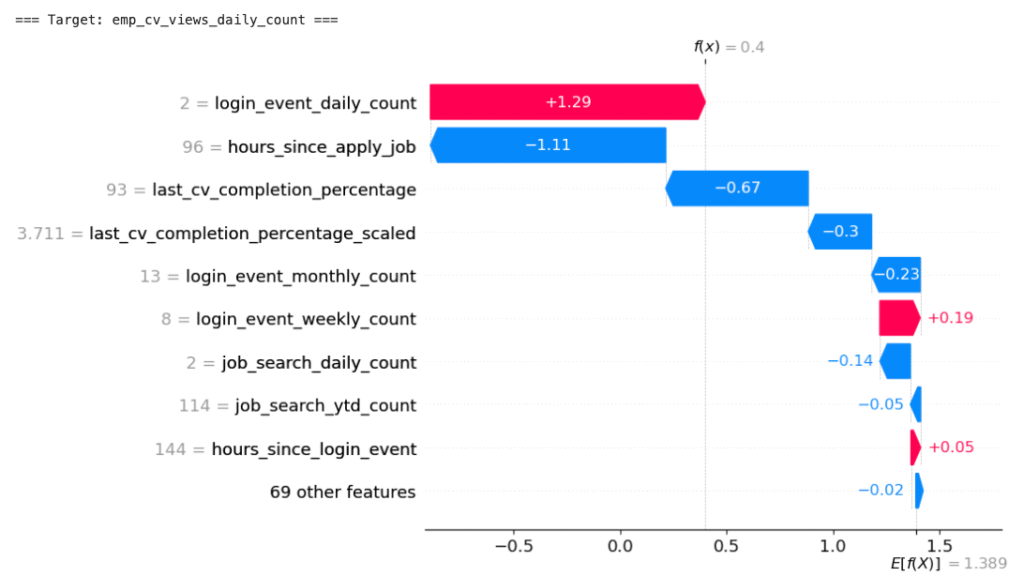Viewport: 1024px width, 576px height.
Task: Click the f(x) = 0.4 annotation
Action: (729, 47)
